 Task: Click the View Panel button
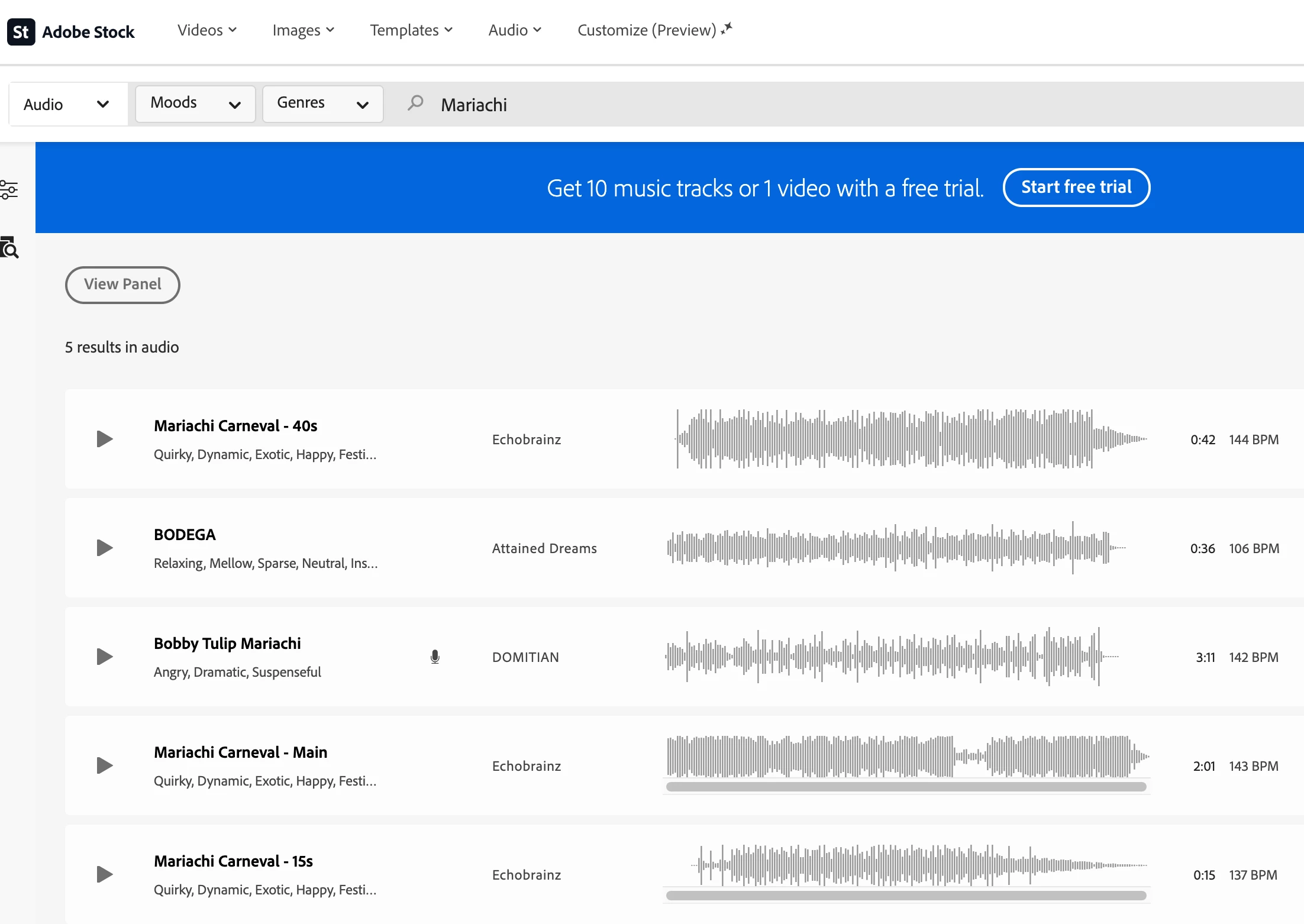pyautogui.click(x=122, y=285)
